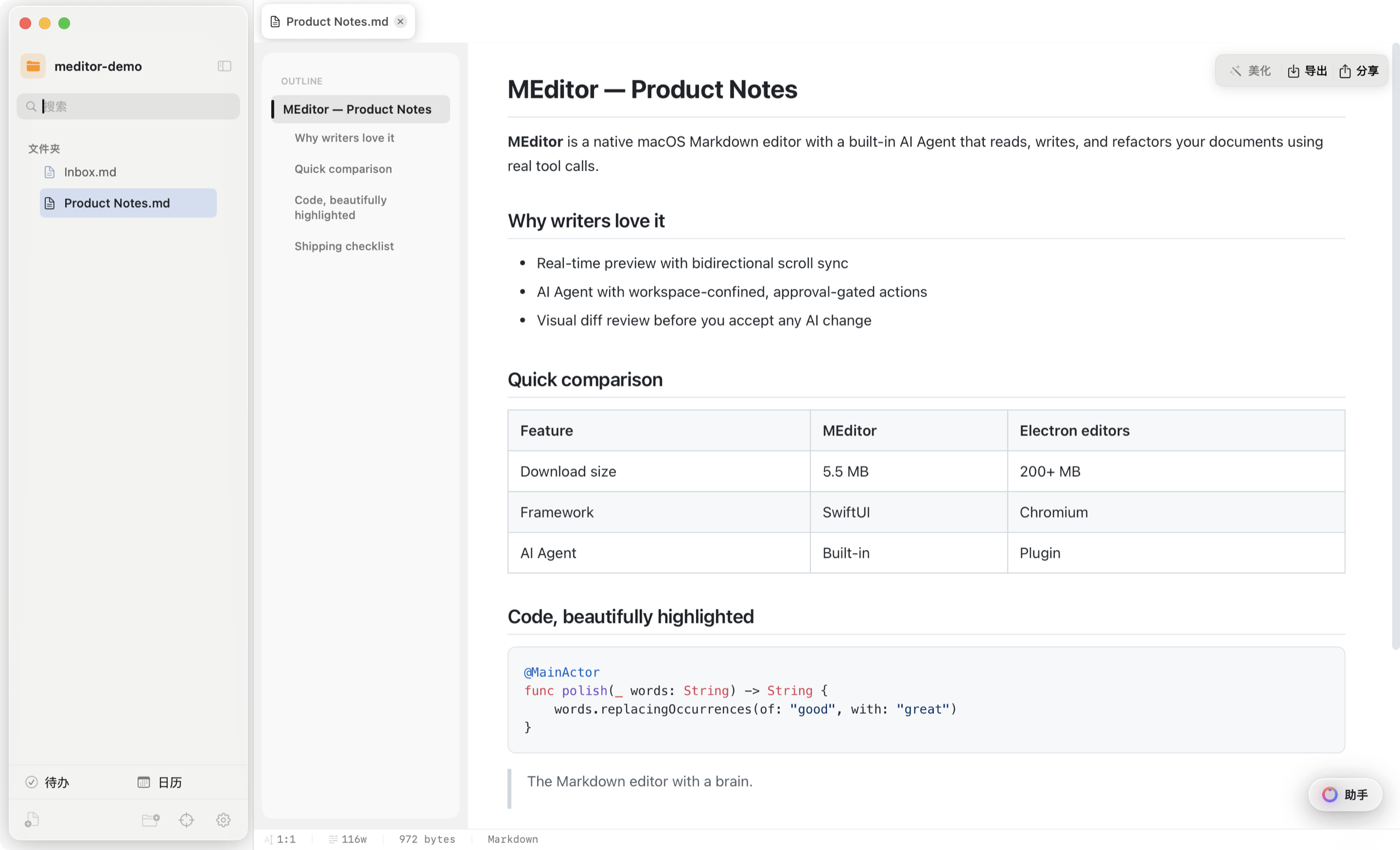
Task: Jump to outline item Code, beautifully highlighted
Action: 340,207
